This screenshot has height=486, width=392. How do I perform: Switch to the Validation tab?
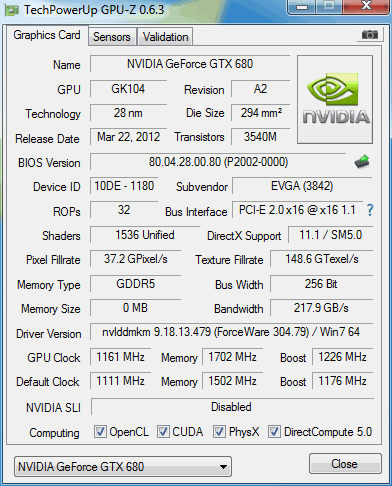coord(166,37)
